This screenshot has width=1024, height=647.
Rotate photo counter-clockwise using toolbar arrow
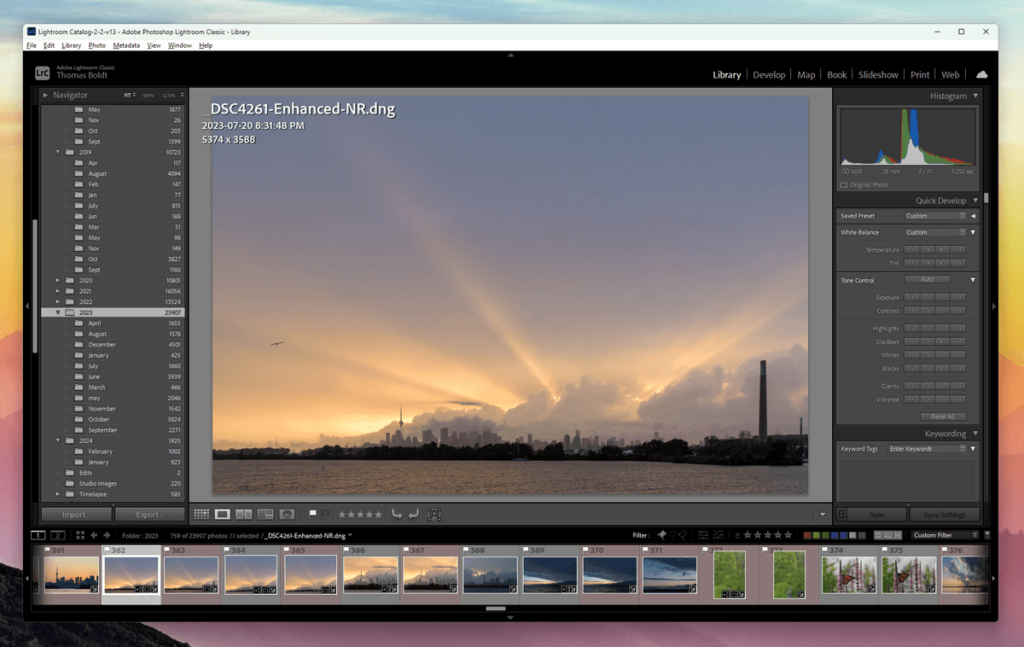tap(396, 514)
